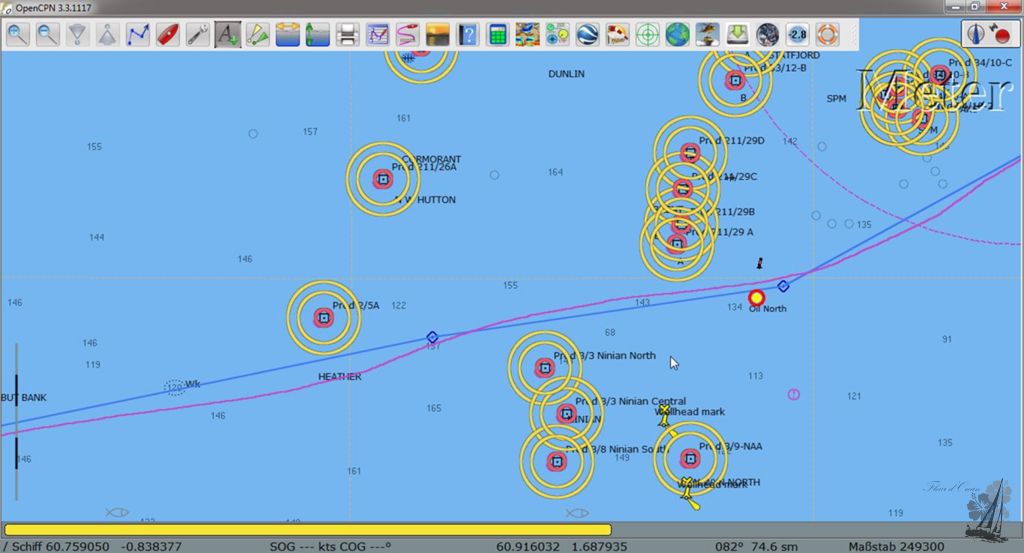Drop a man overboard lifebuoy marker
The width and height of the screenshot is (1024, 553).
click(827, 34)
